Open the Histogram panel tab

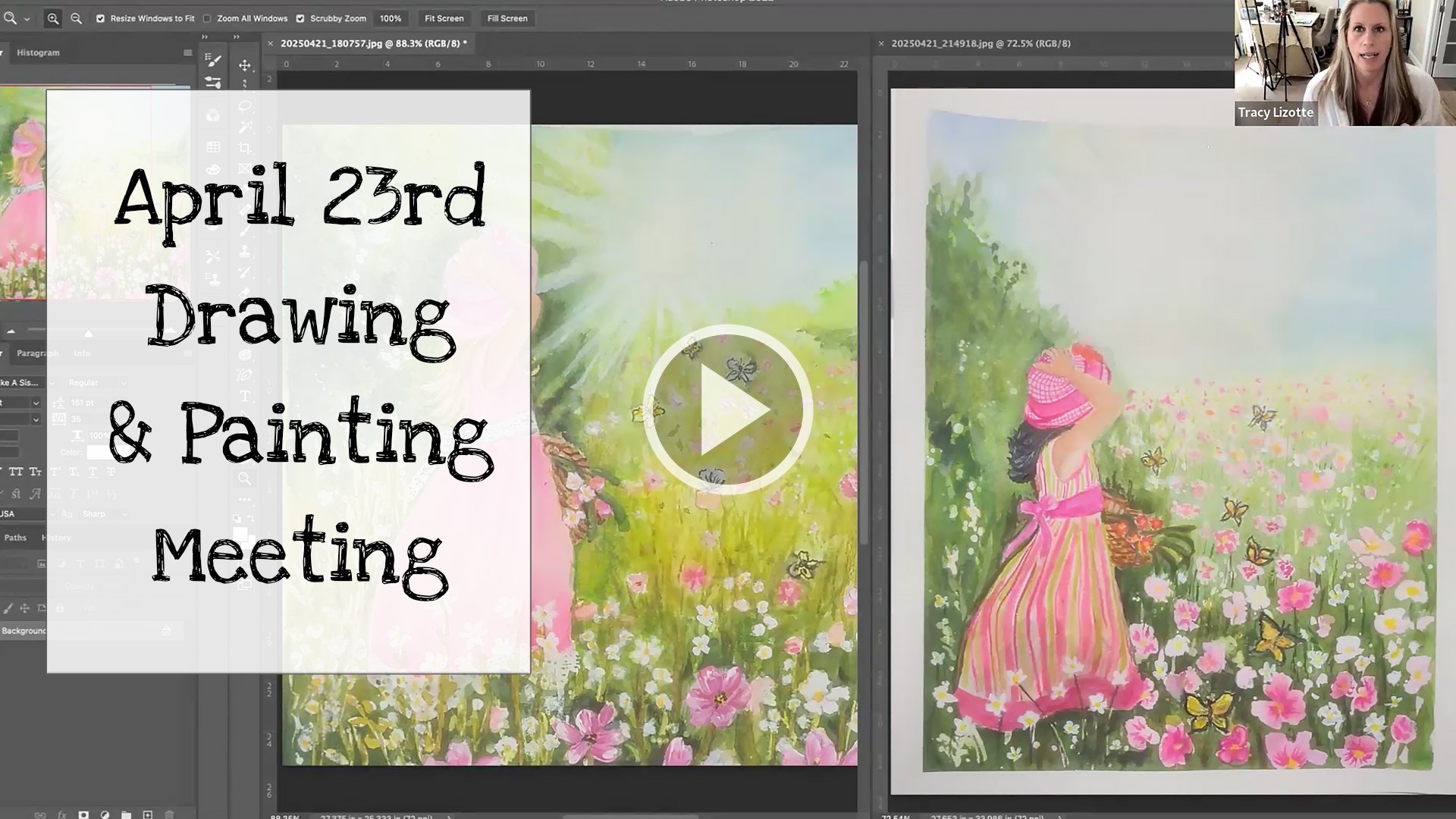pyautogui.click(x=38, y=52)
